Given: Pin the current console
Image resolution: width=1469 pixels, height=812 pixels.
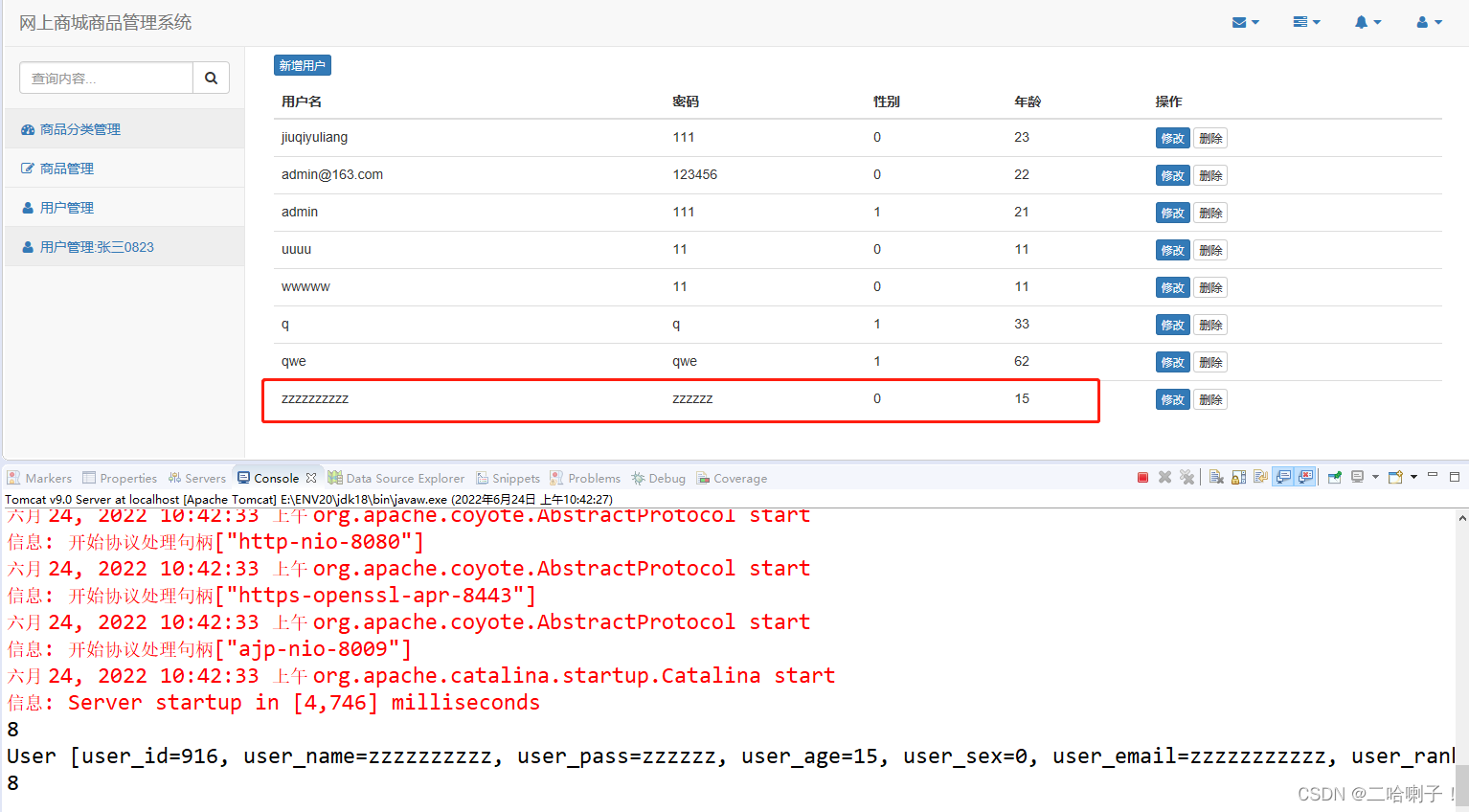Looking at the screenshot, I should coord(1334,477).
